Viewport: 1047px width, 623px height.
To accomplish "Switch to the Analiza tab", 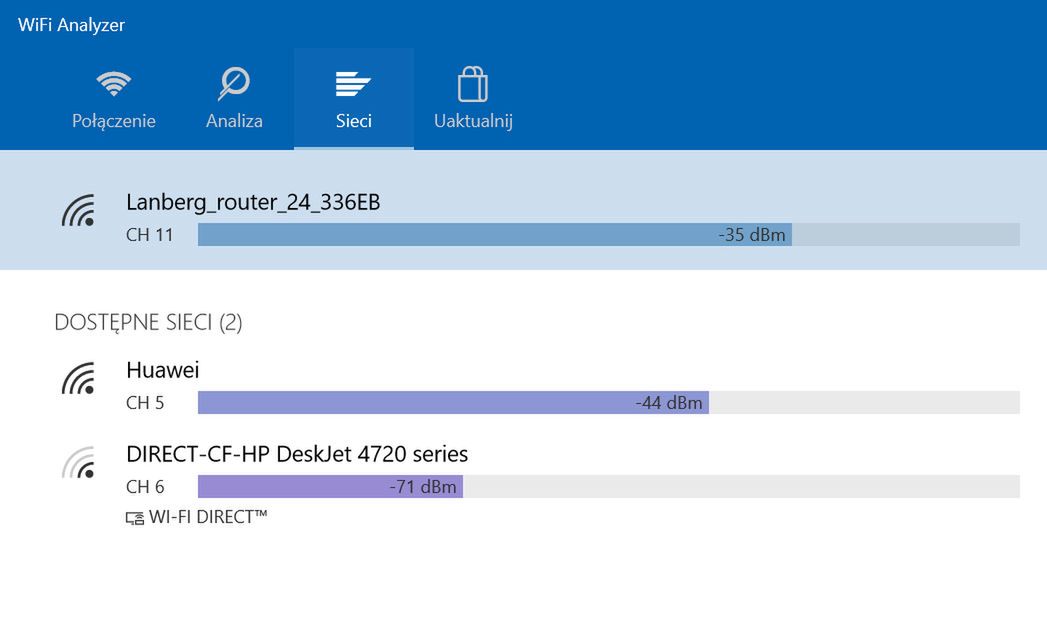I will (234, 99).
